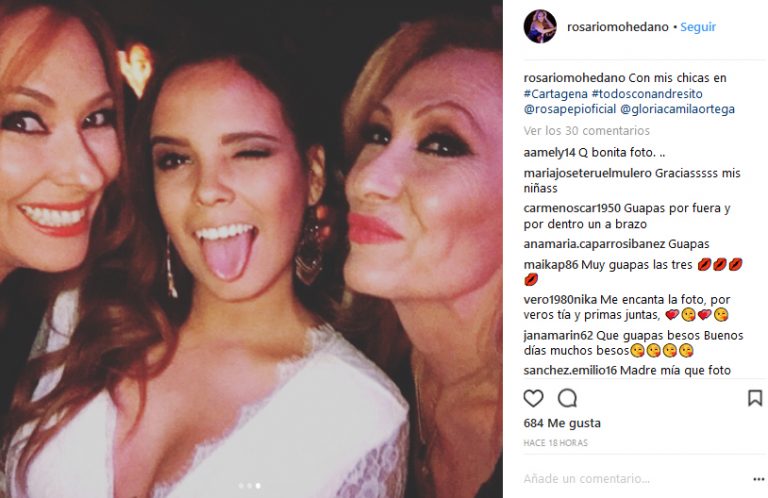Image resolution: width=768 pixels, height=498 pixels.
Task: Select the second carousel dot indicator
Action: (249, 486)
